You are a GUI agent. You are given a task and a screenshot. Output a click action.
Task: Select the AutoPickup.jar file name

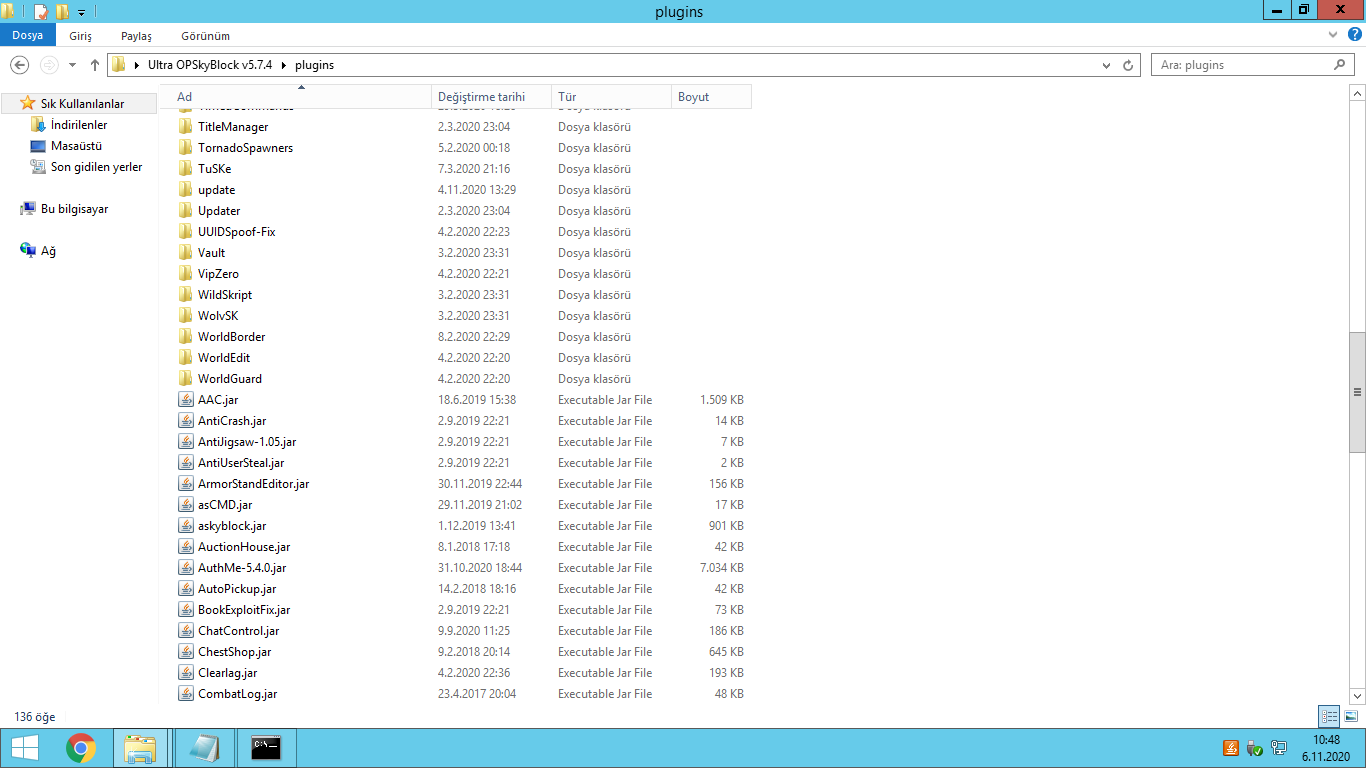237,589
